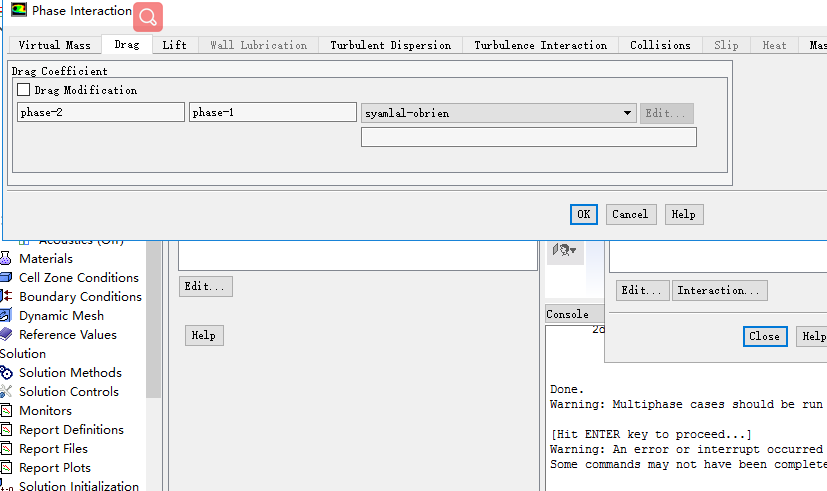Select Solution Methods gear icon
827x491 pixels.
click(7, 373)
